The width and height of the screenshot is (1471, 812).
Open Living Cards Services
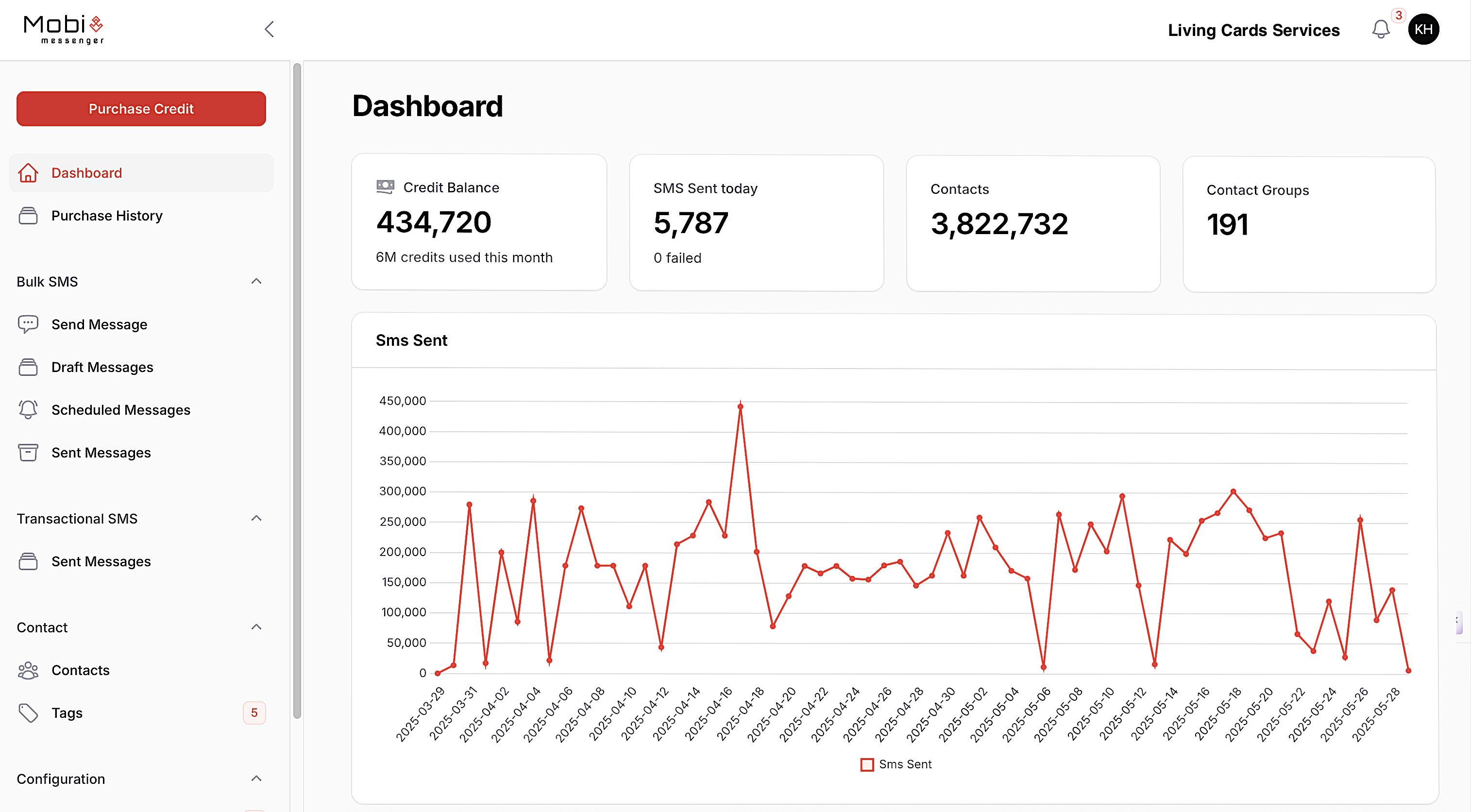click(1254, 30)
